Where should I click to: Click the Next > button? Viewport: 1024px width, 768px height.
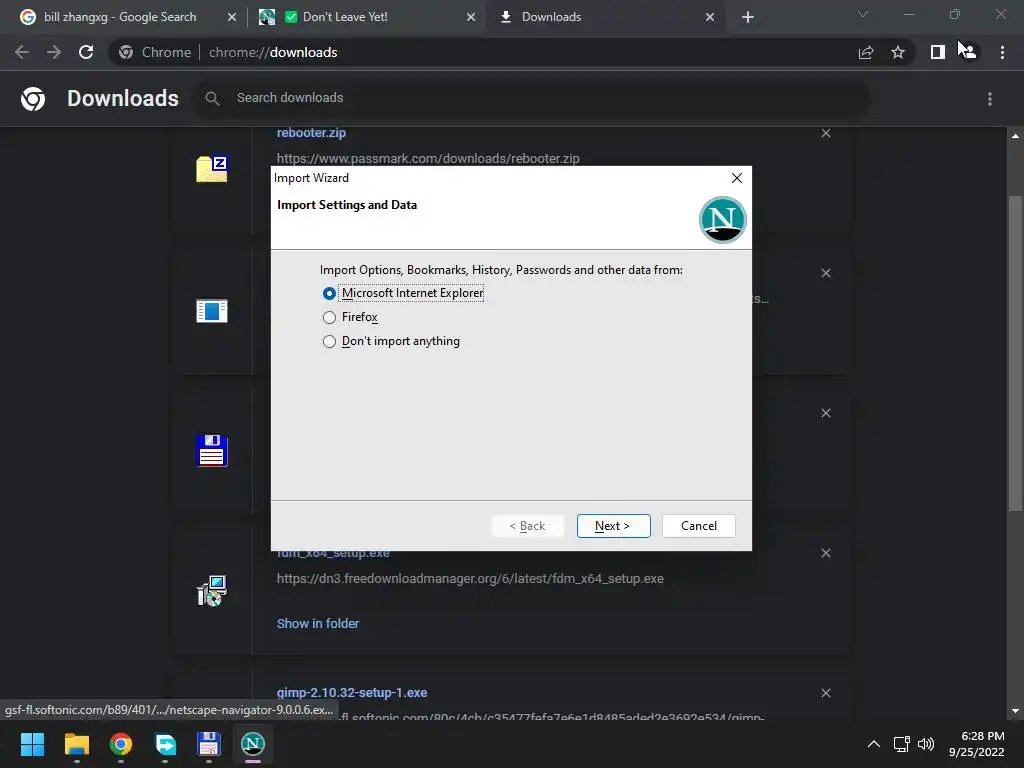pos(613,526)
